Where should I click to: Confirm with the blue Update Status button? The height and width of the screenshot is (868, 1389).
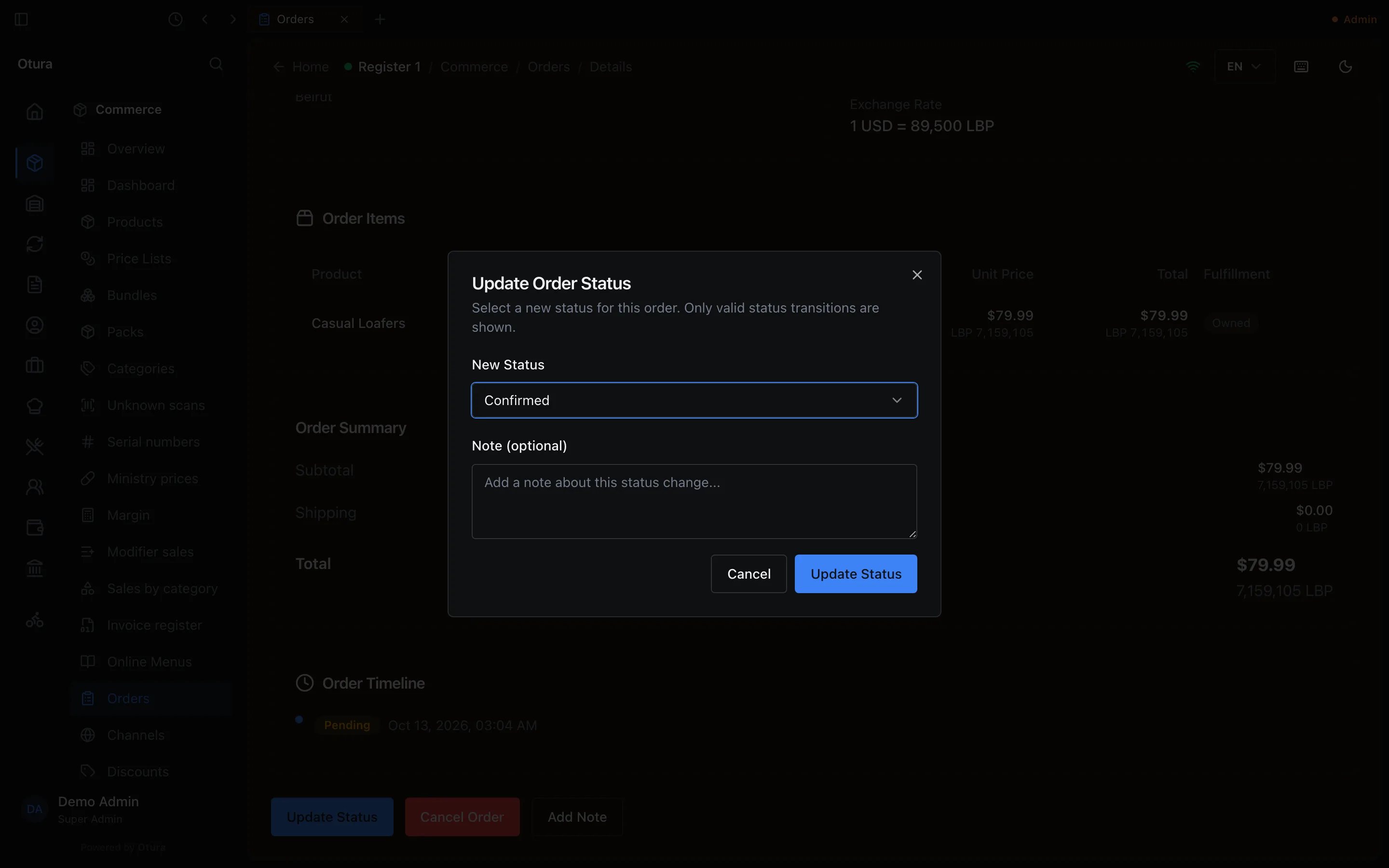[855, 573]
